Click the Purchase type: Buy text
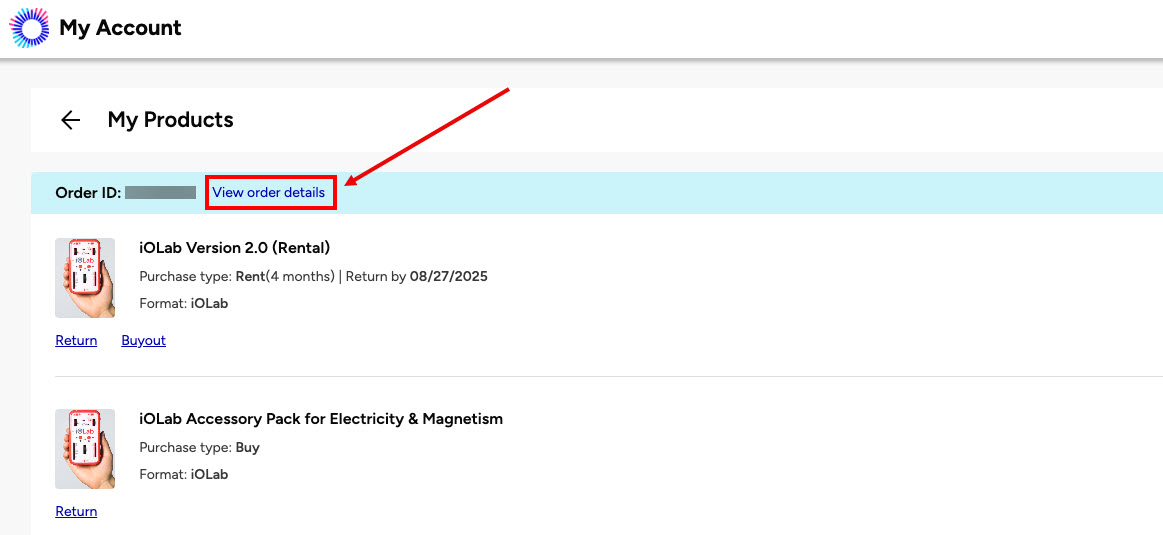Image resolution: width=1163 pixels, height=535 pixels. coord(199,447)
